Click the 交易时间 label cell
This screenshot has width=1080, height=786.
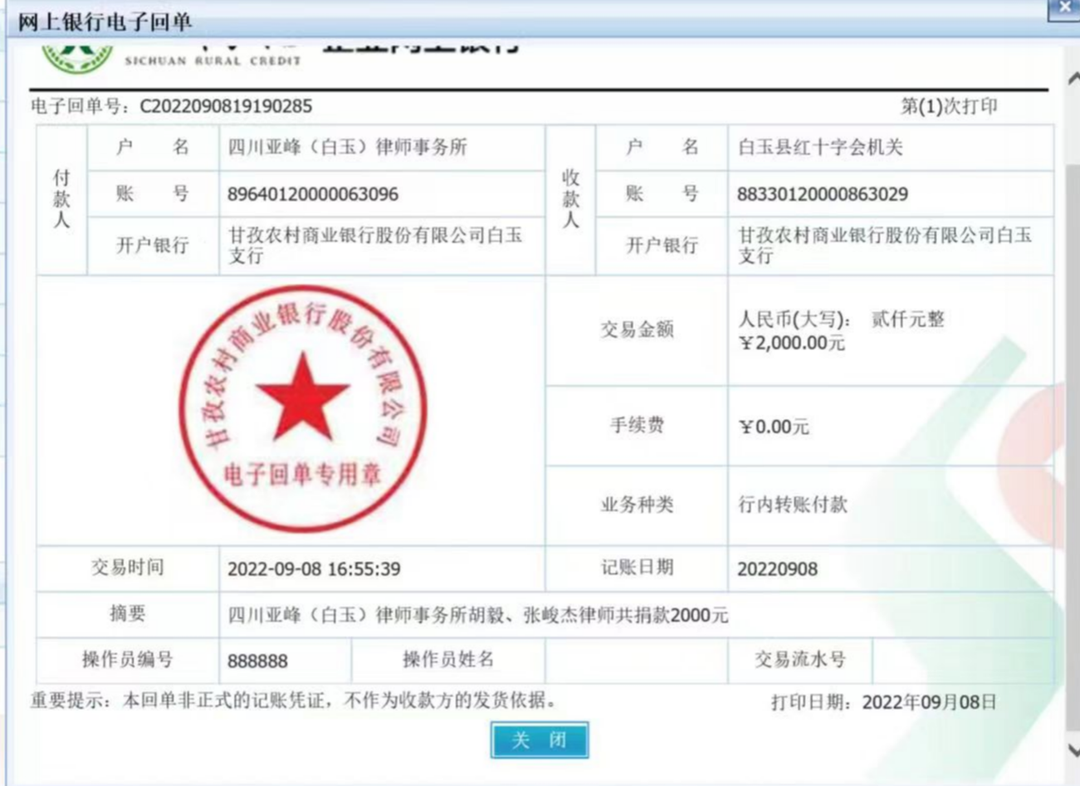pos(128,568)
